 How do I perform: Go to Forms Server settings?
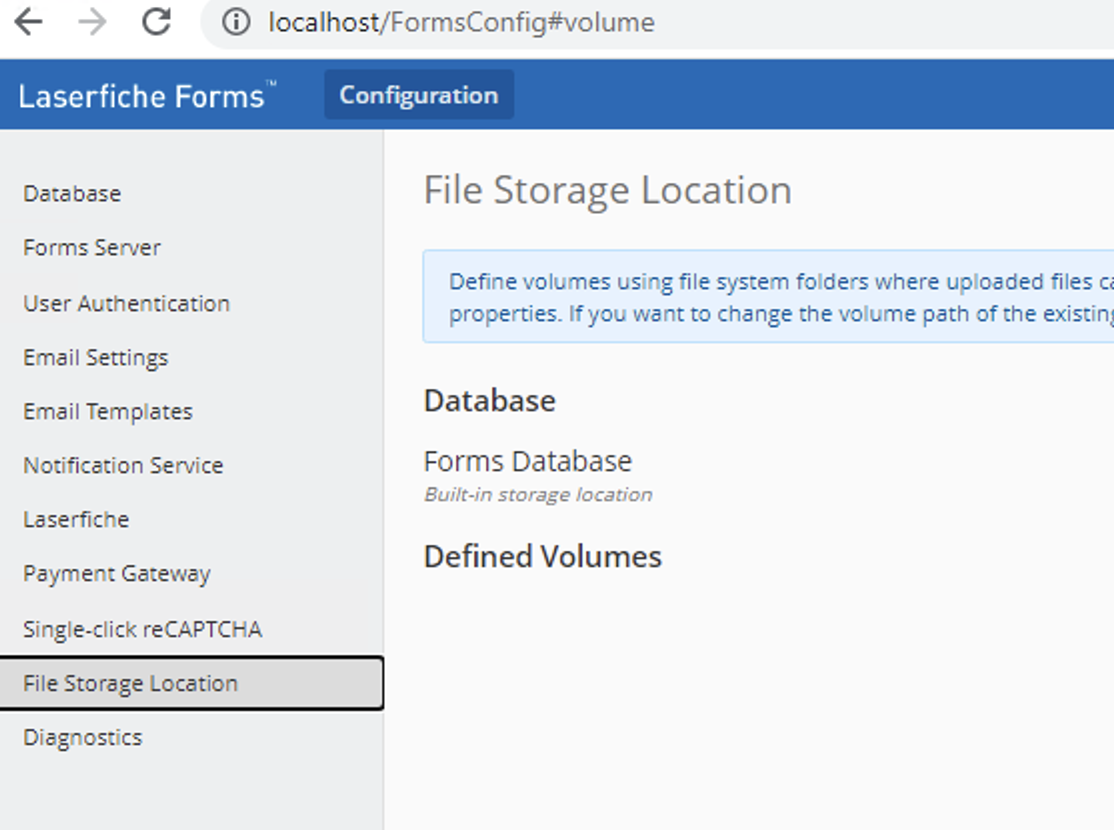92,247
